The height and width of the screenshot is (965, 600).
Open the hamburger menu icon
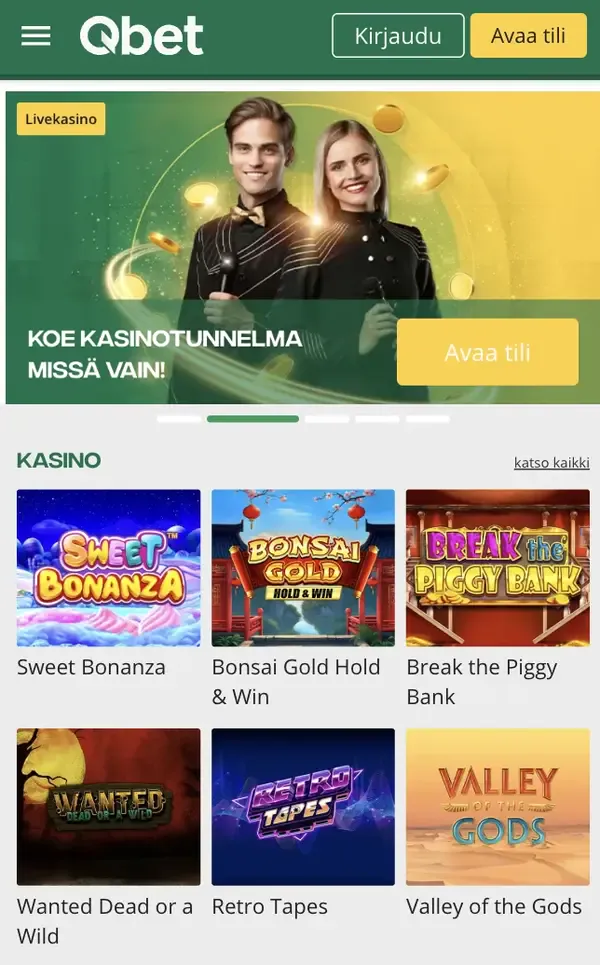pos(36,36)
